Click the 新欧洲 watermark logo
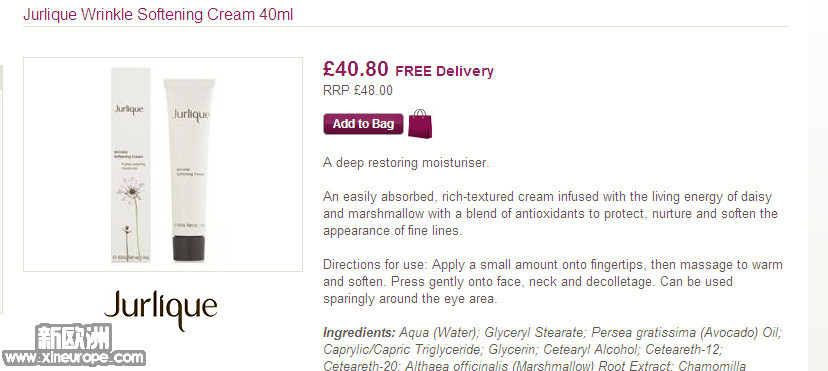 point(73,337)
